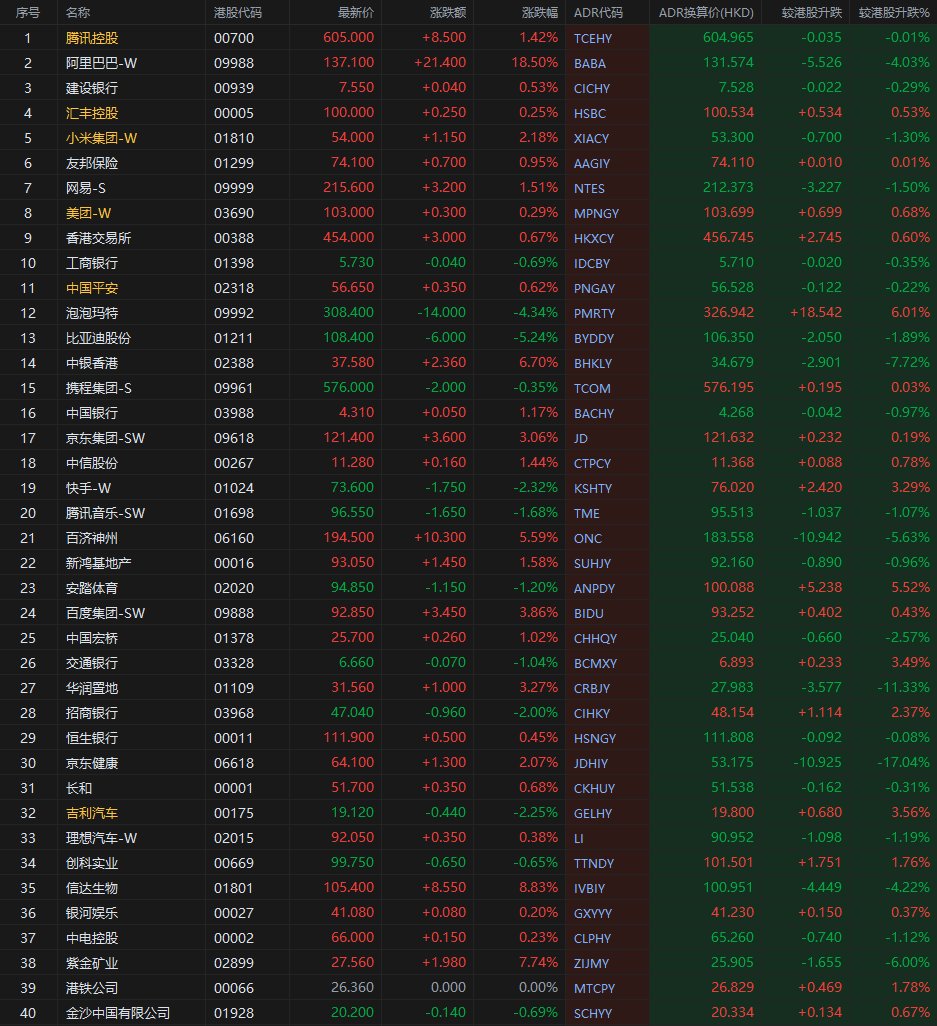
Task: Select the 携程集团-S stock name
Action: pyautogui.click(x=99, y=388)
